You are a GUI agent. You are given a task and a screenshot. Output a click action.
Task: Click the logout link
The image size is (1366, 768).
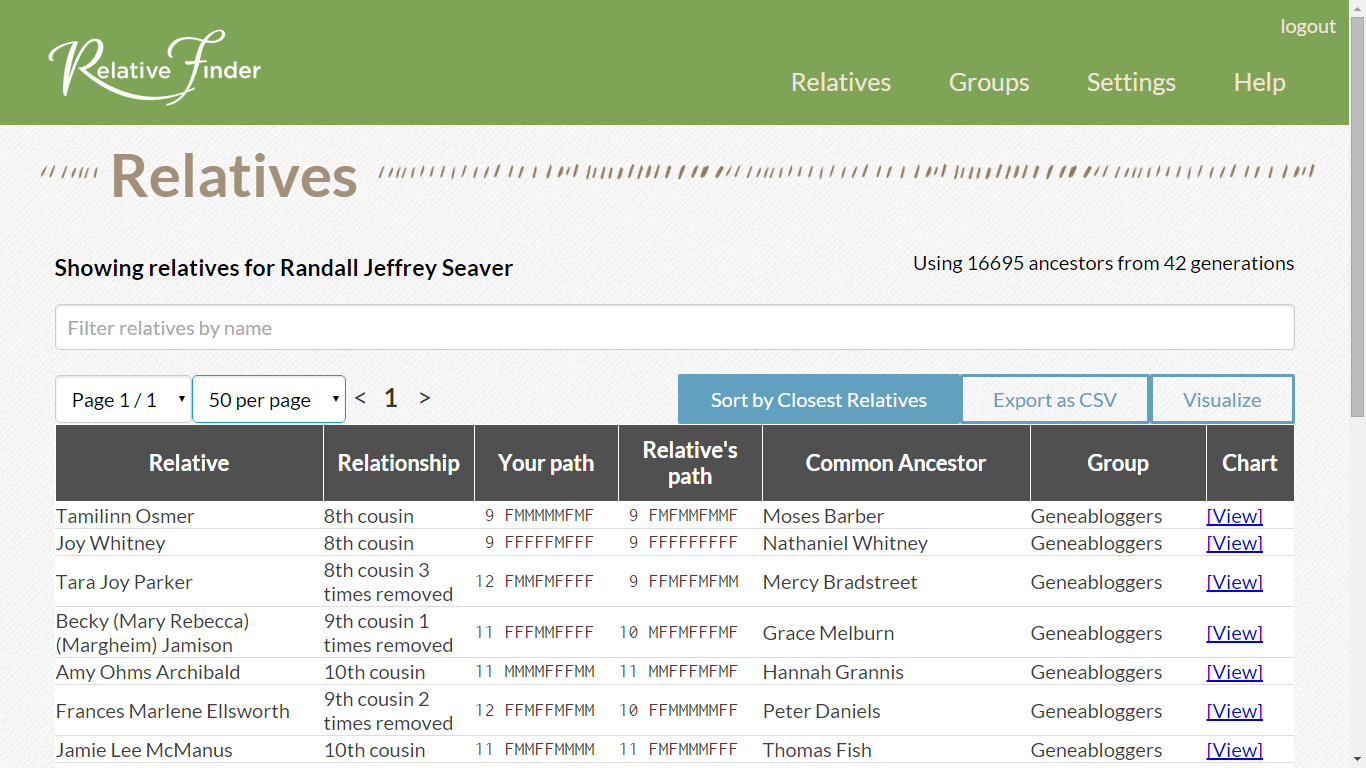pyautogui.click(x=1307, y=26)
